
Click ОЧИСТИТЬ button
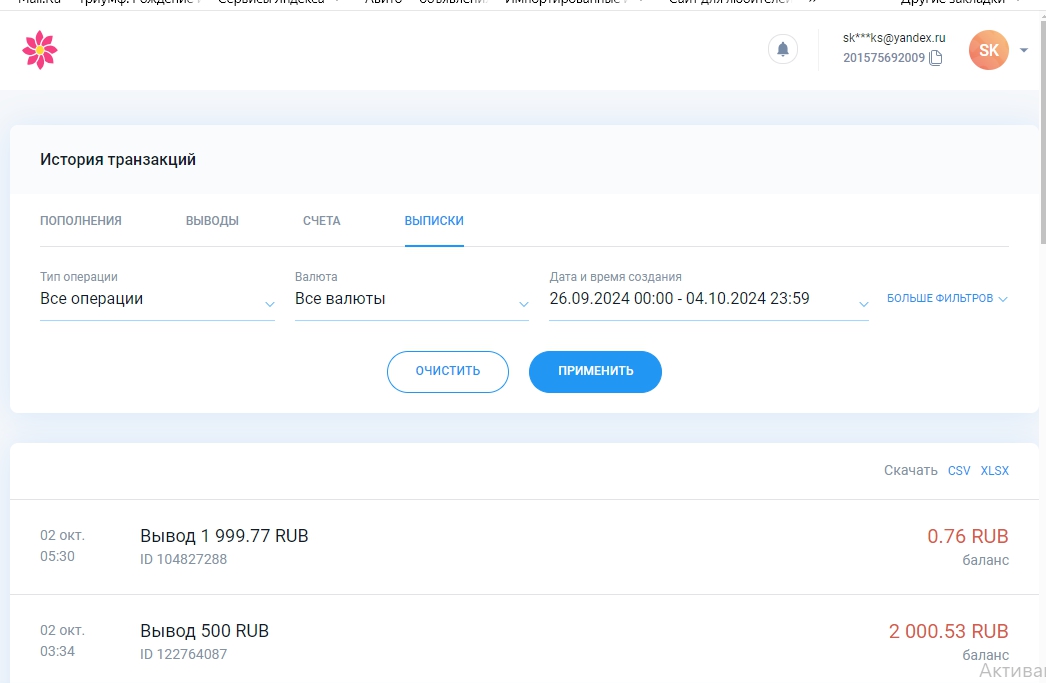[448, 372]
